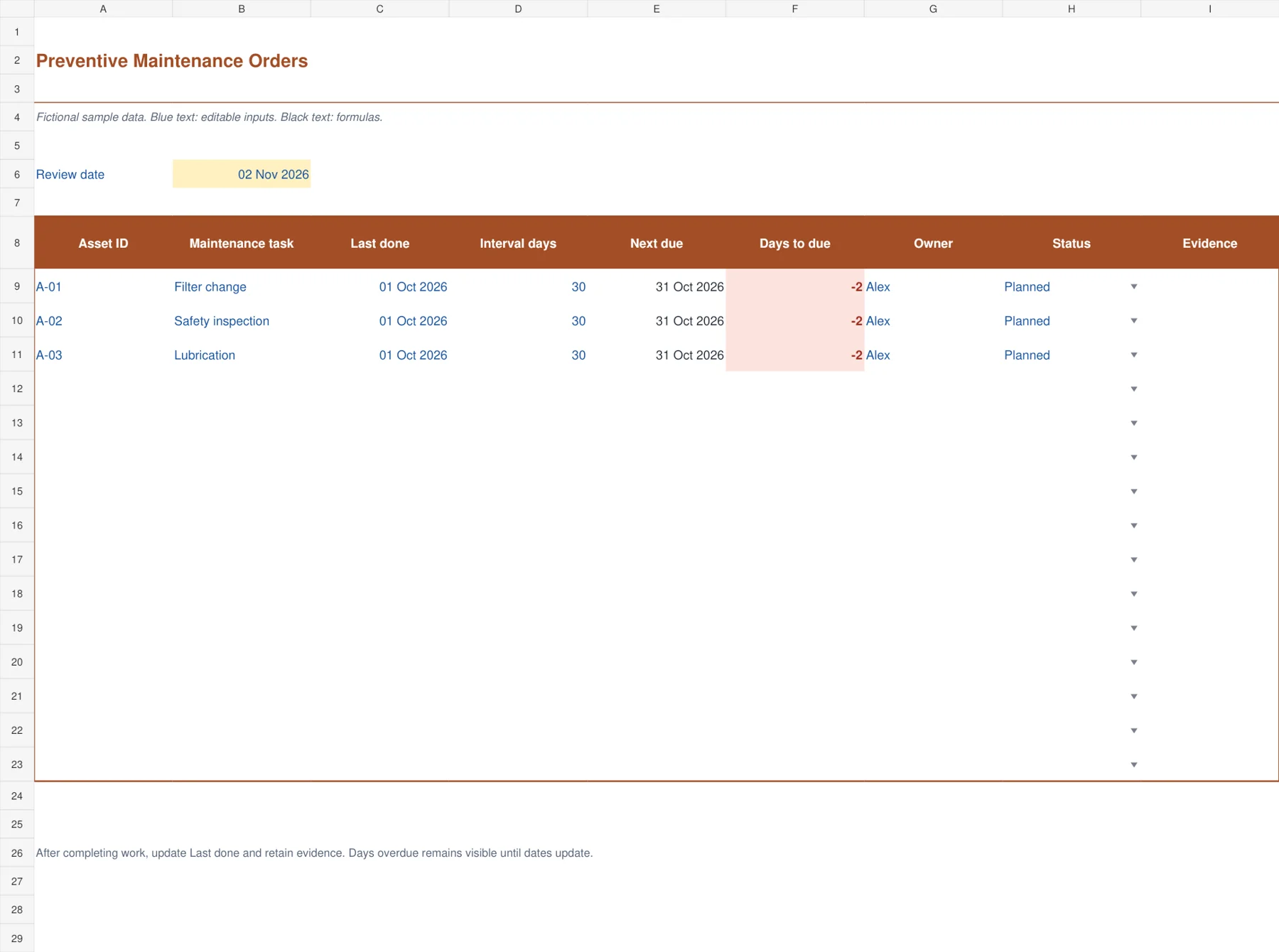This screenshot has height=952, width=1279.
Task: Click the fictional sample data note
Action: coord(209,117)
